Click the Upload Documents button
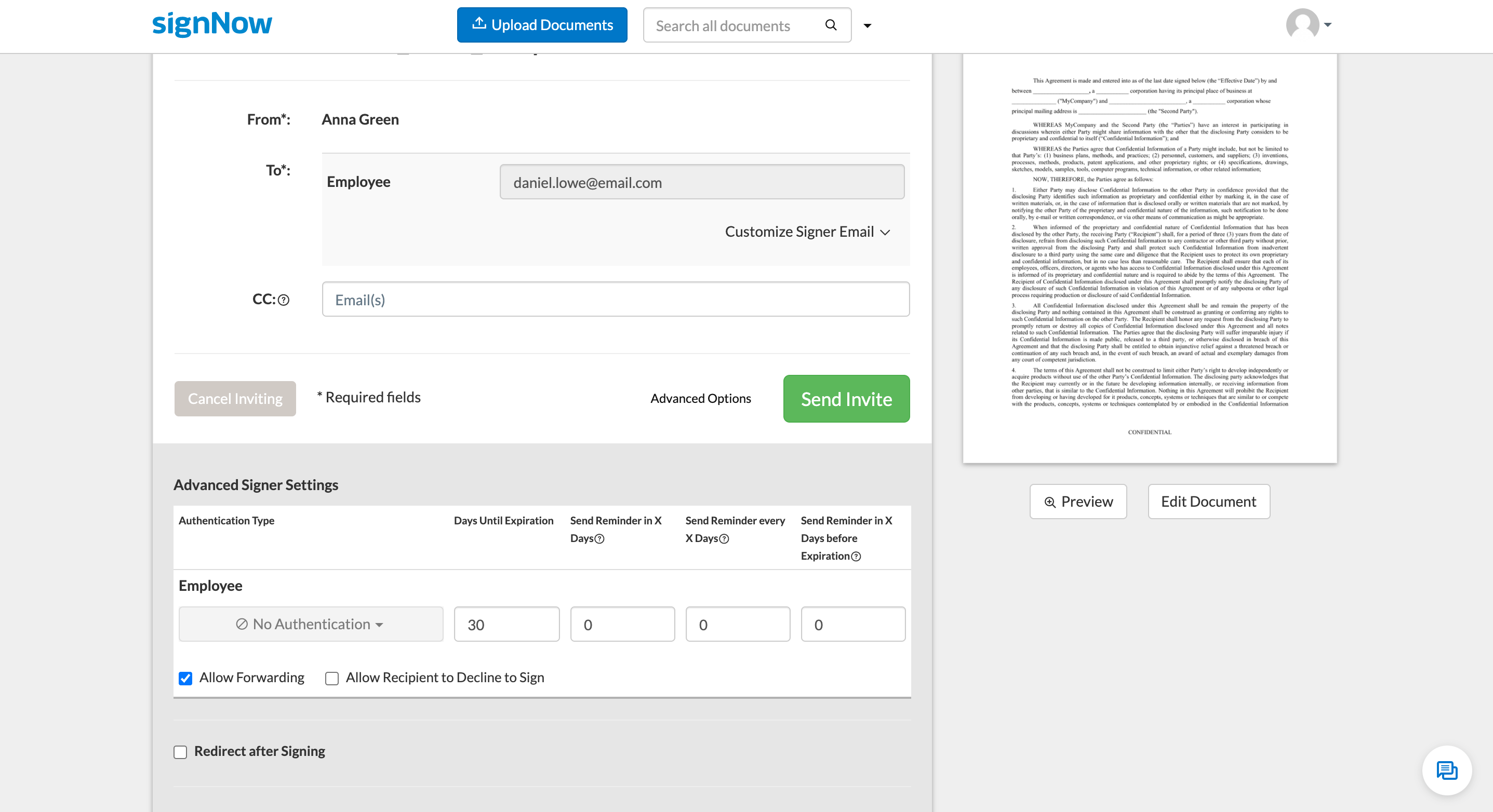 click(542, 25)
